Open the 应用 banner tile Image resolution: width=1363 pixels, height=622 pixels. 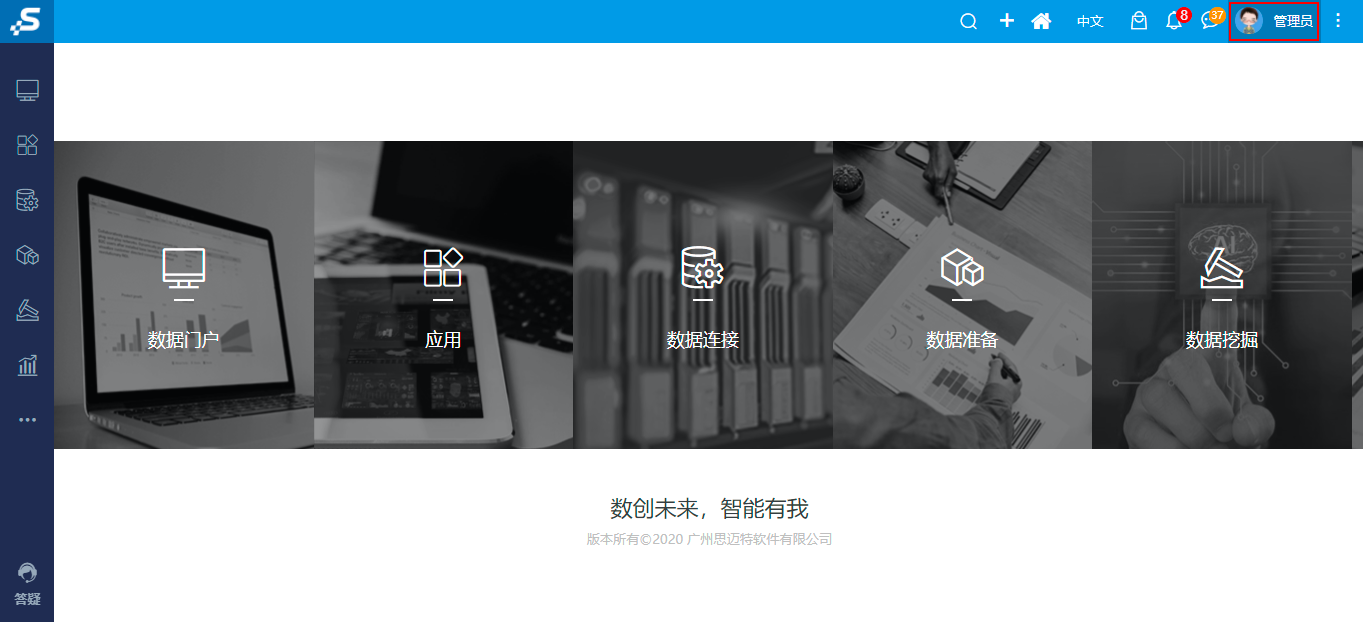443,295
